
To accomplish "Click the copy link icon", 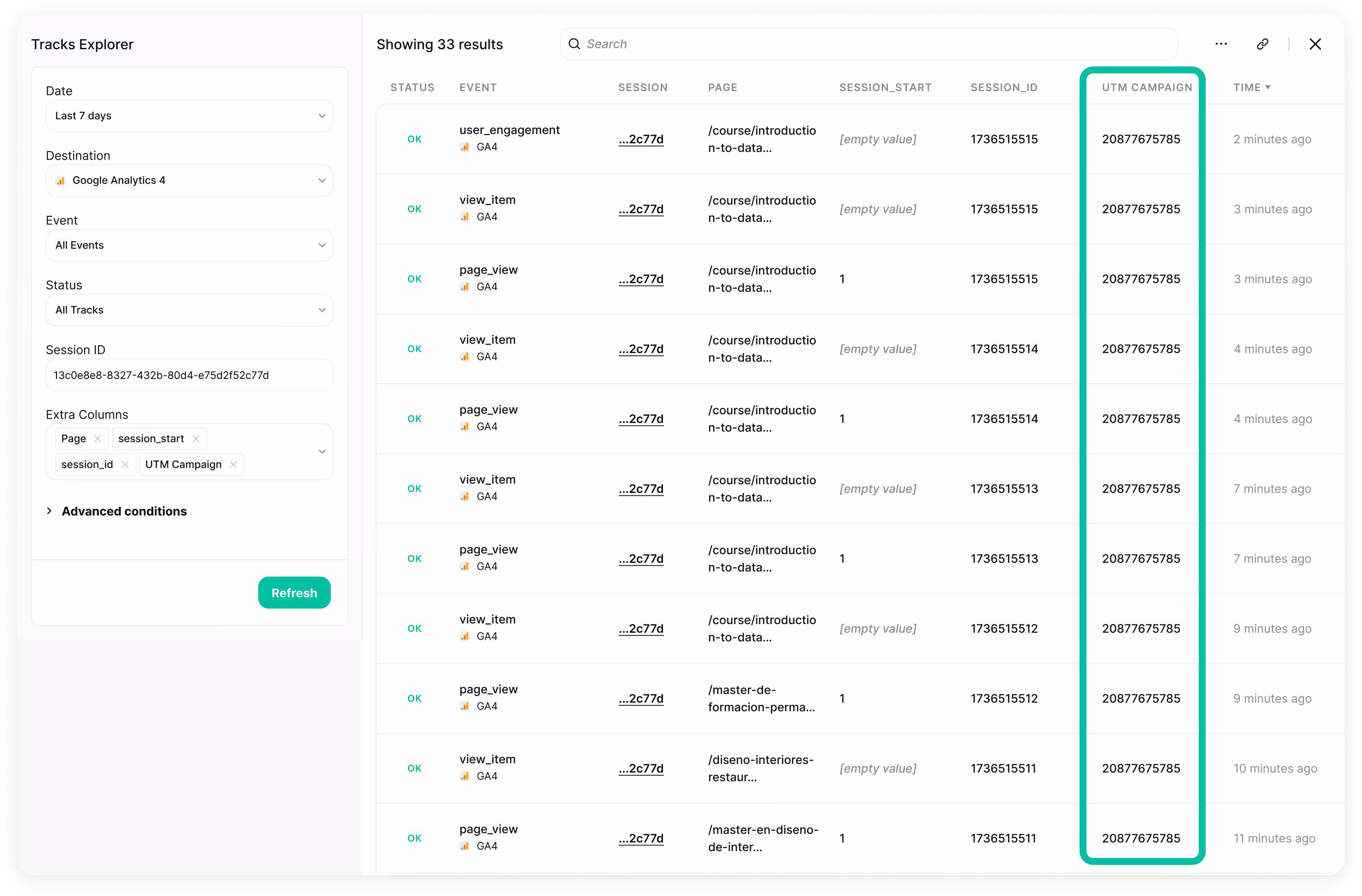I will click(1262, 44).
